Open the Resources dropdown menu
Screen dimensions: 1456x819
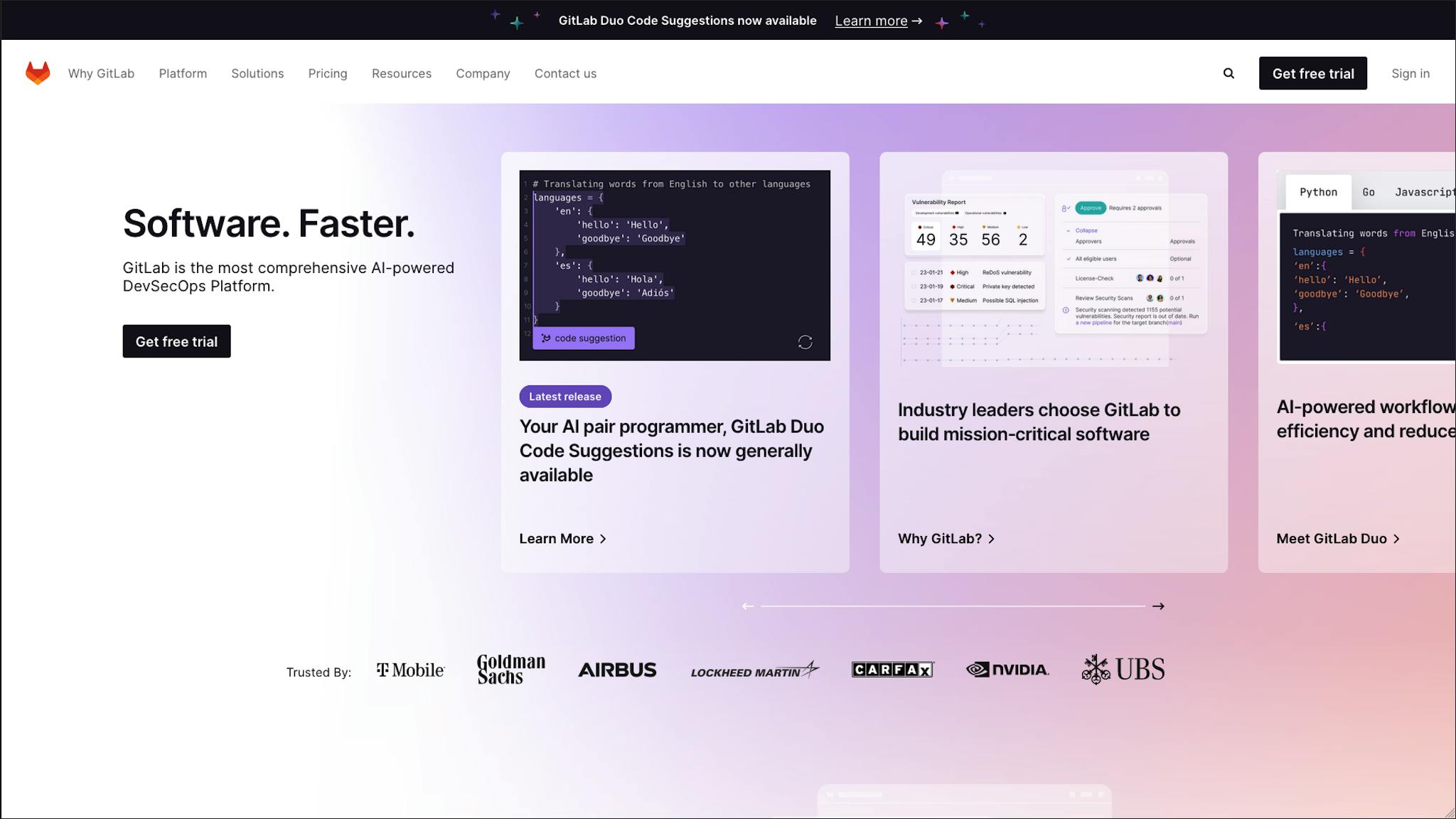[401, 73]
